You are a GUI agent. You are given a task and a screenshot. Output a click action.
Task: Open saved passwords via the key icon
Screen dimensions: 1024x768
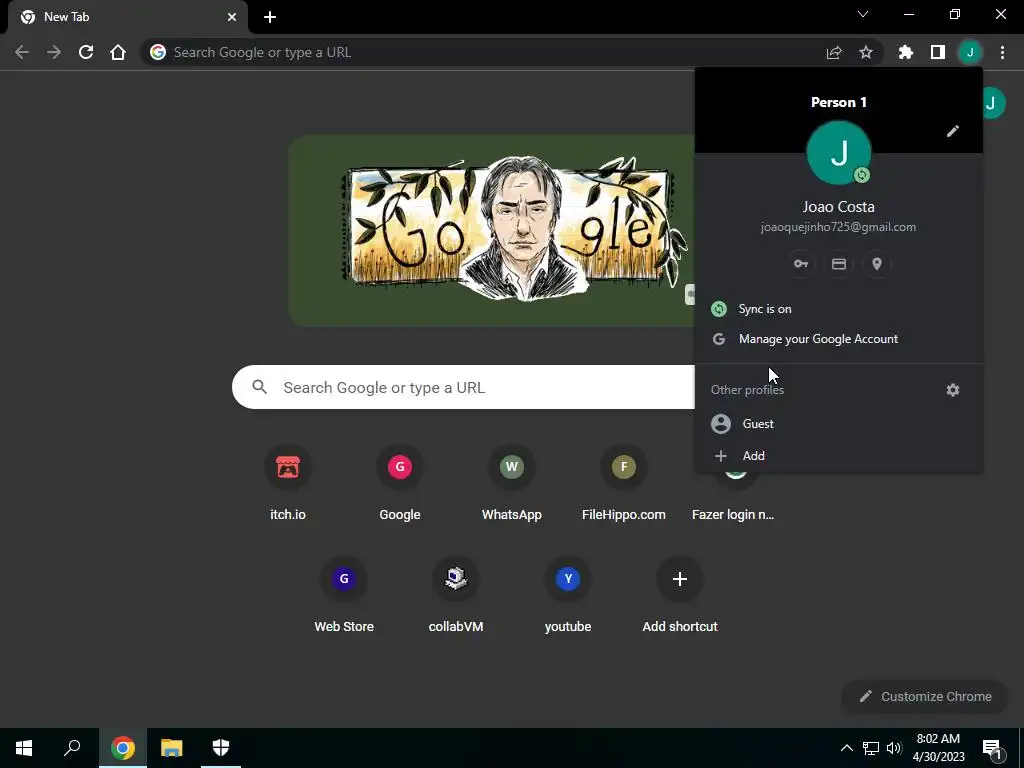click(x=801, y=264)
